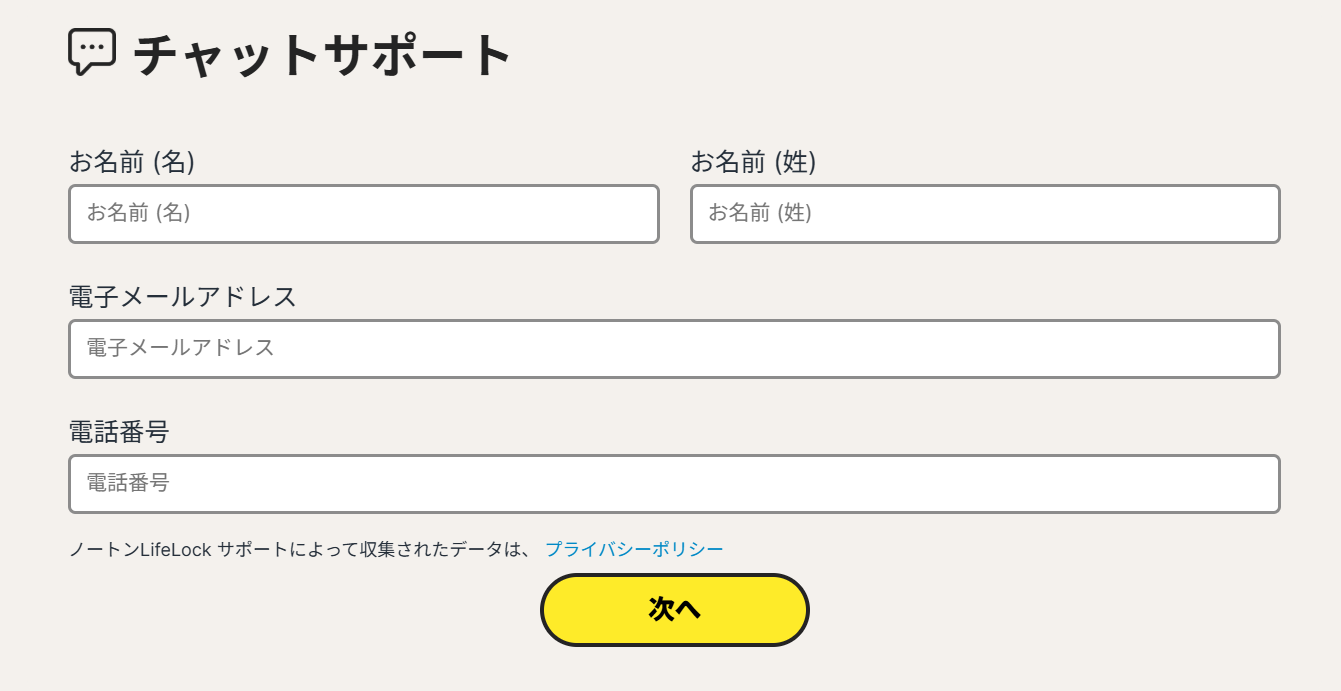Click the チャットサポート heading text
Viewport: 1341px width, 691px height.
(x=323, y=56)
